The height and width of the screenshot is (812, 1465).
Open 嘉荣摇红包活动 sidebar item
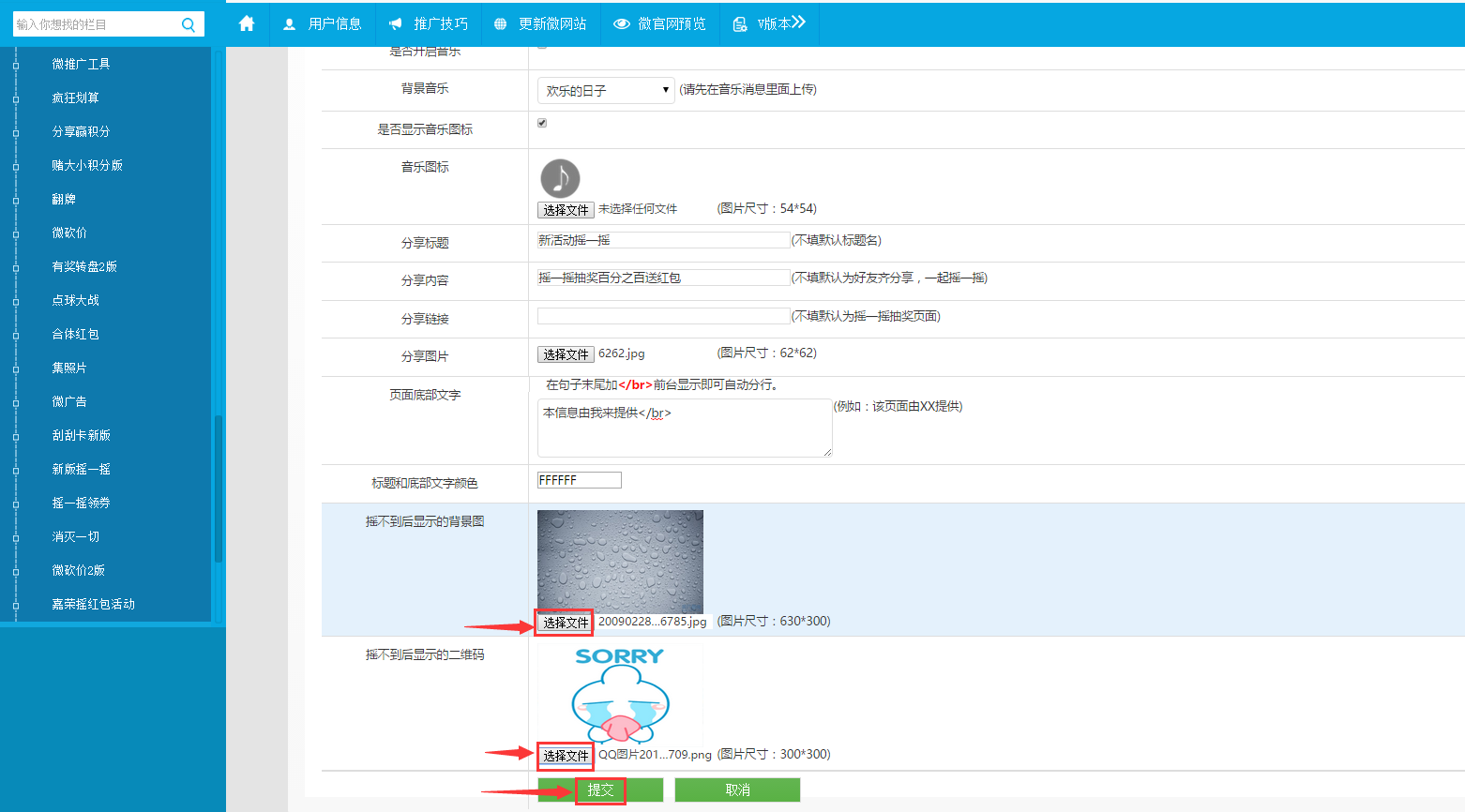click(x=94, y=604)
